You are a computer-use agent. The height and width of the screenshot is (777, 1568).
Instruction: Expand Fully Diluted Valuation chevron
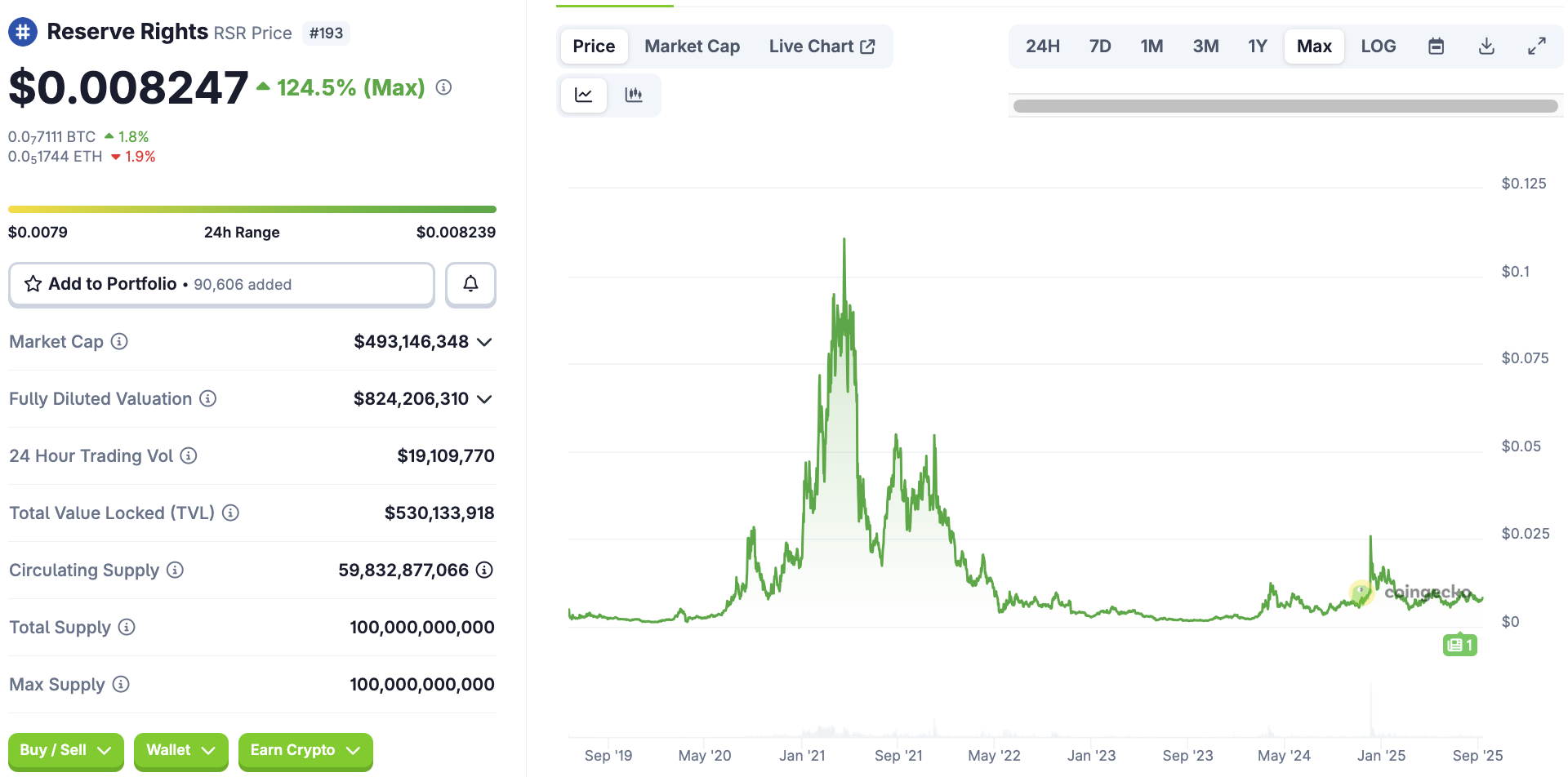(x=484, y=399)
